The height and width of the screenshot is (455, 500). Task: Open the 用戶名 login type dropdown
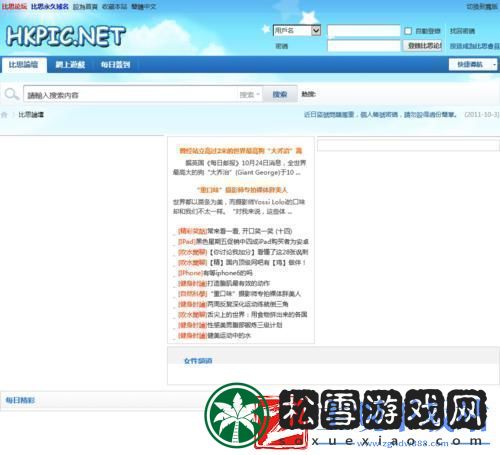click(297, 31)
